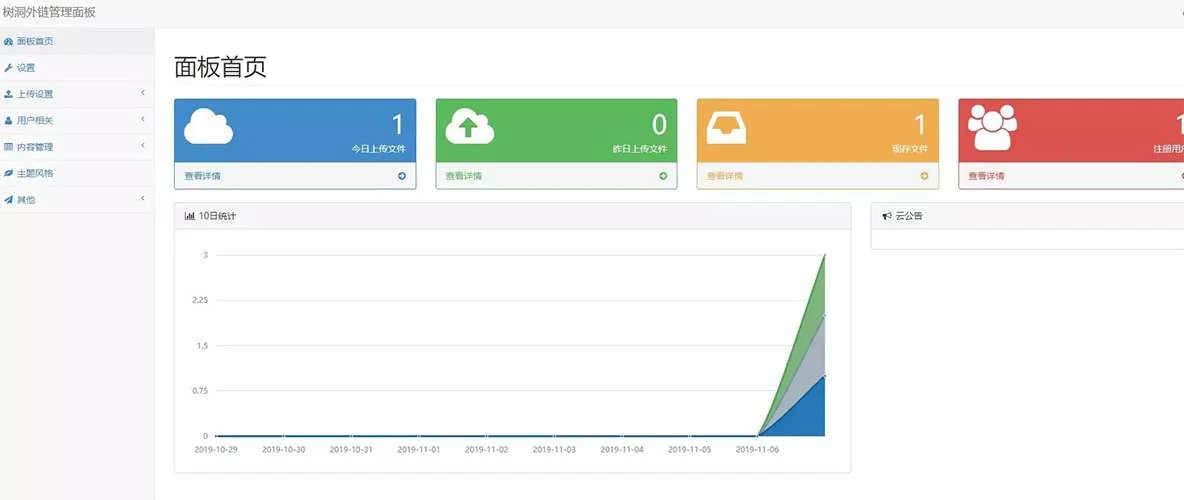This screenshot has width=1184, height=500.
Task: Open 面板首页 in the sidebar
Action: pos(35,41)
